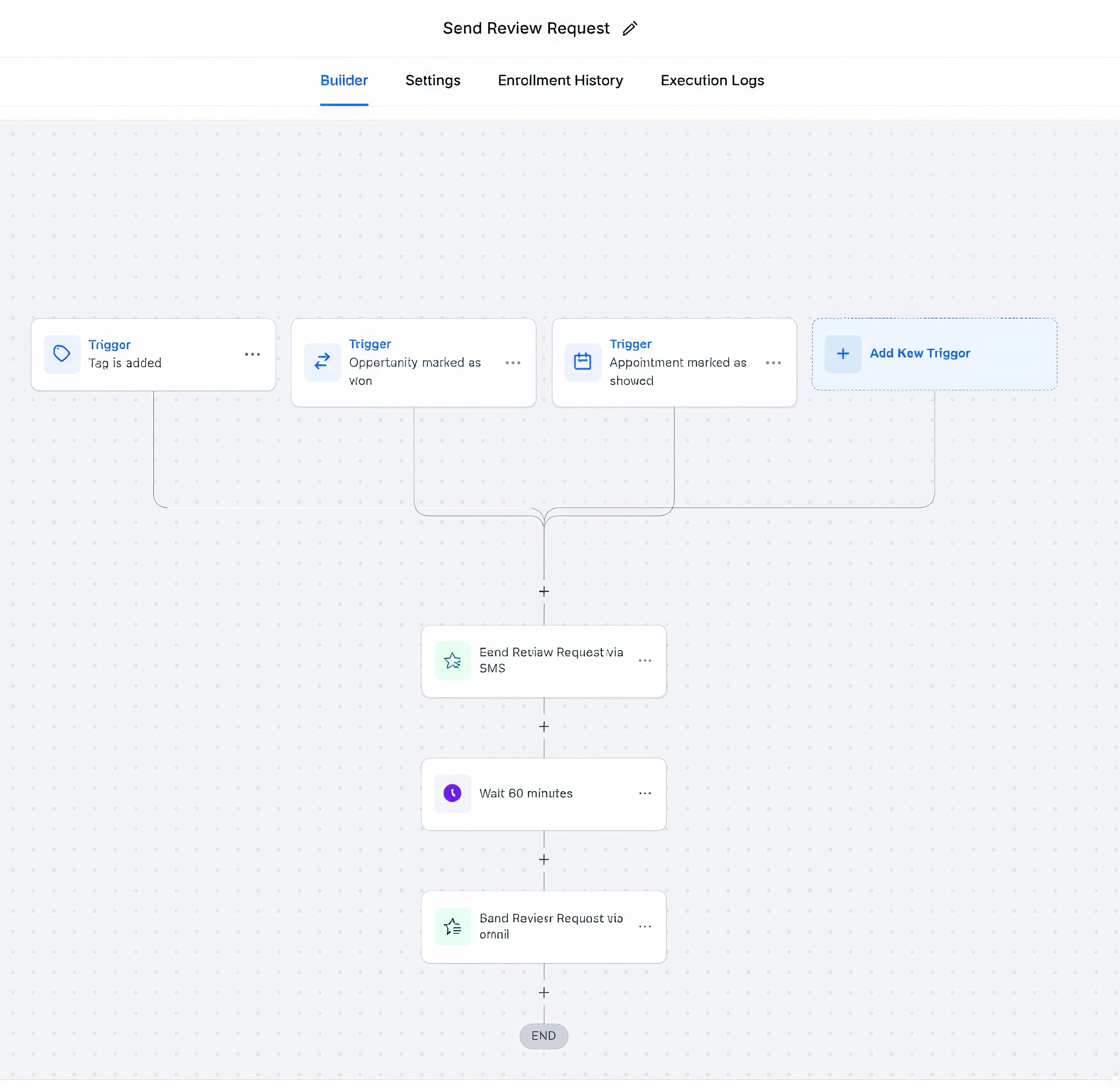
Task: Click the star icon on SMS review step
Action: click(452, 661)
